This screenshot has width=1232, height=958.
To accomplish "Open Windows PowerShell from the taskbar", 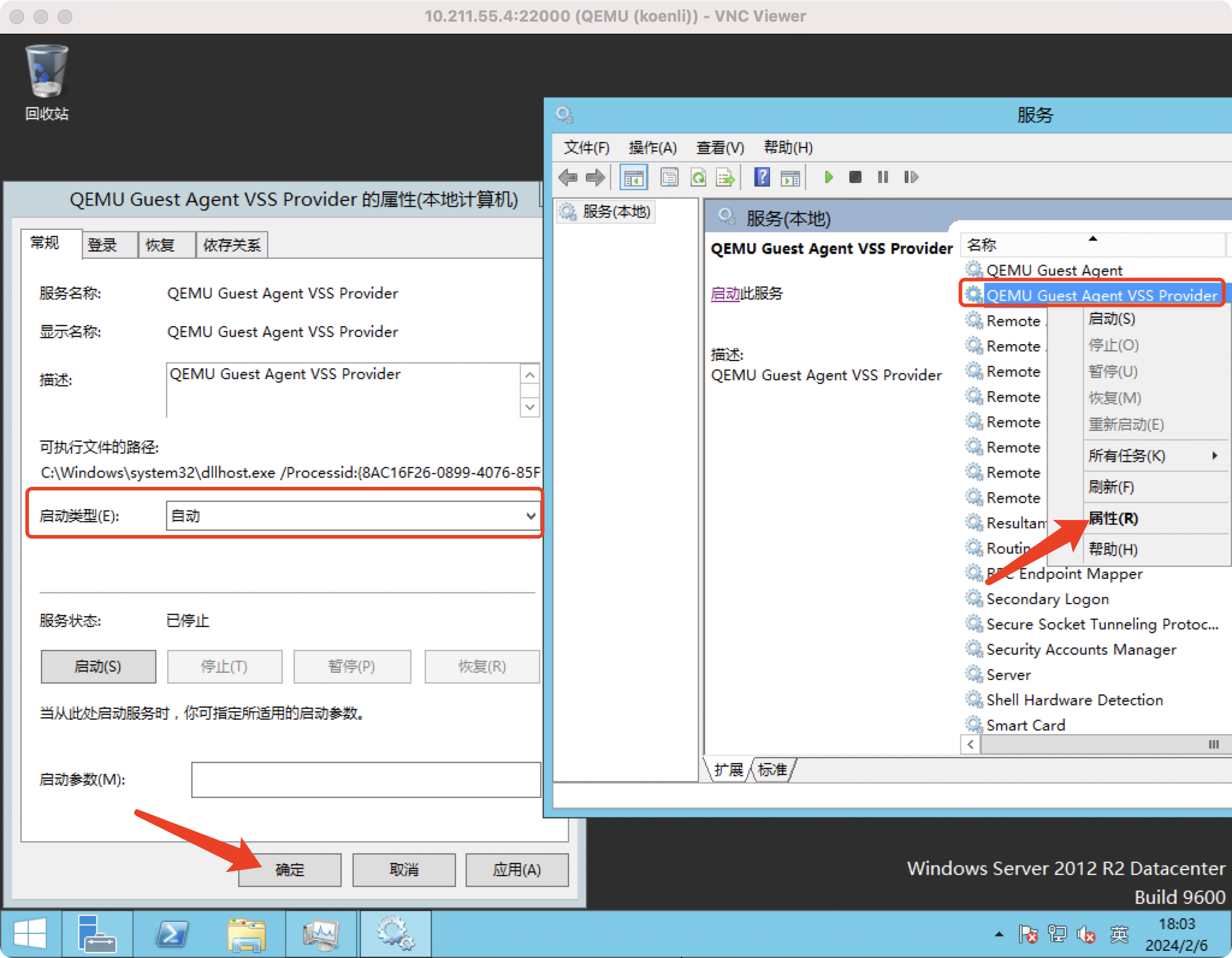I will [x=173, y=933].
